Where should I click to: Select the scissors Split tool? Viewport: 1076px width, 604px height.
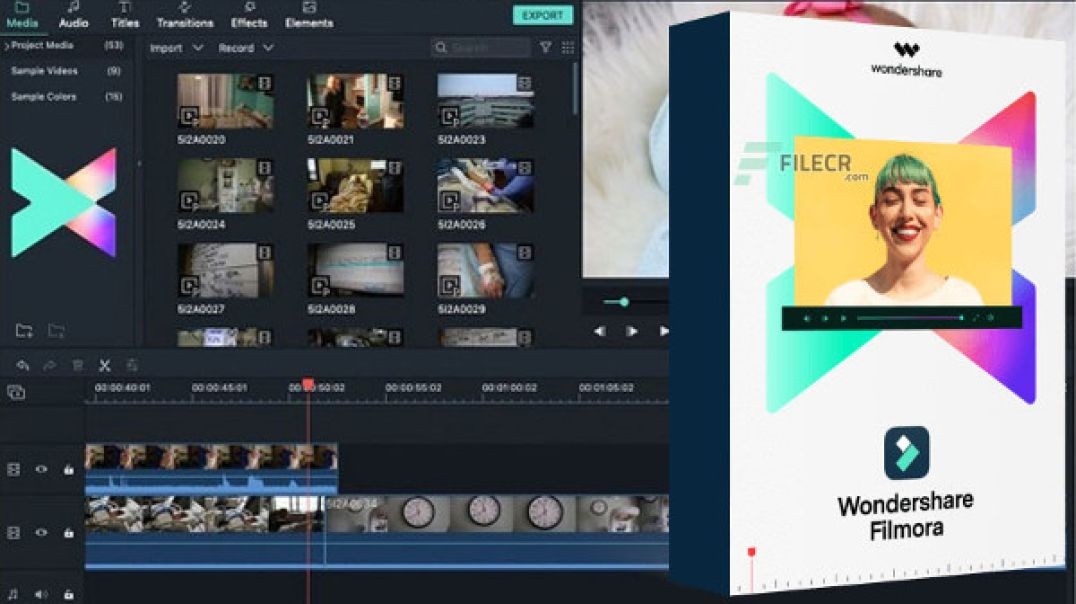click(104, 366)
